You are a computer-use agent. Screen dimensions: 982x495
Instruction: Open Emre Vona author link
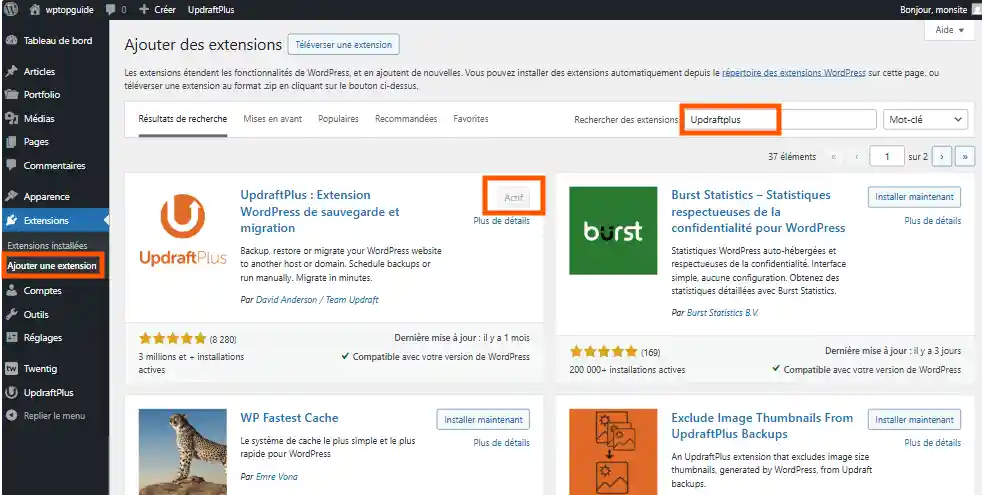pyautogui.click(x=277, y=477)
